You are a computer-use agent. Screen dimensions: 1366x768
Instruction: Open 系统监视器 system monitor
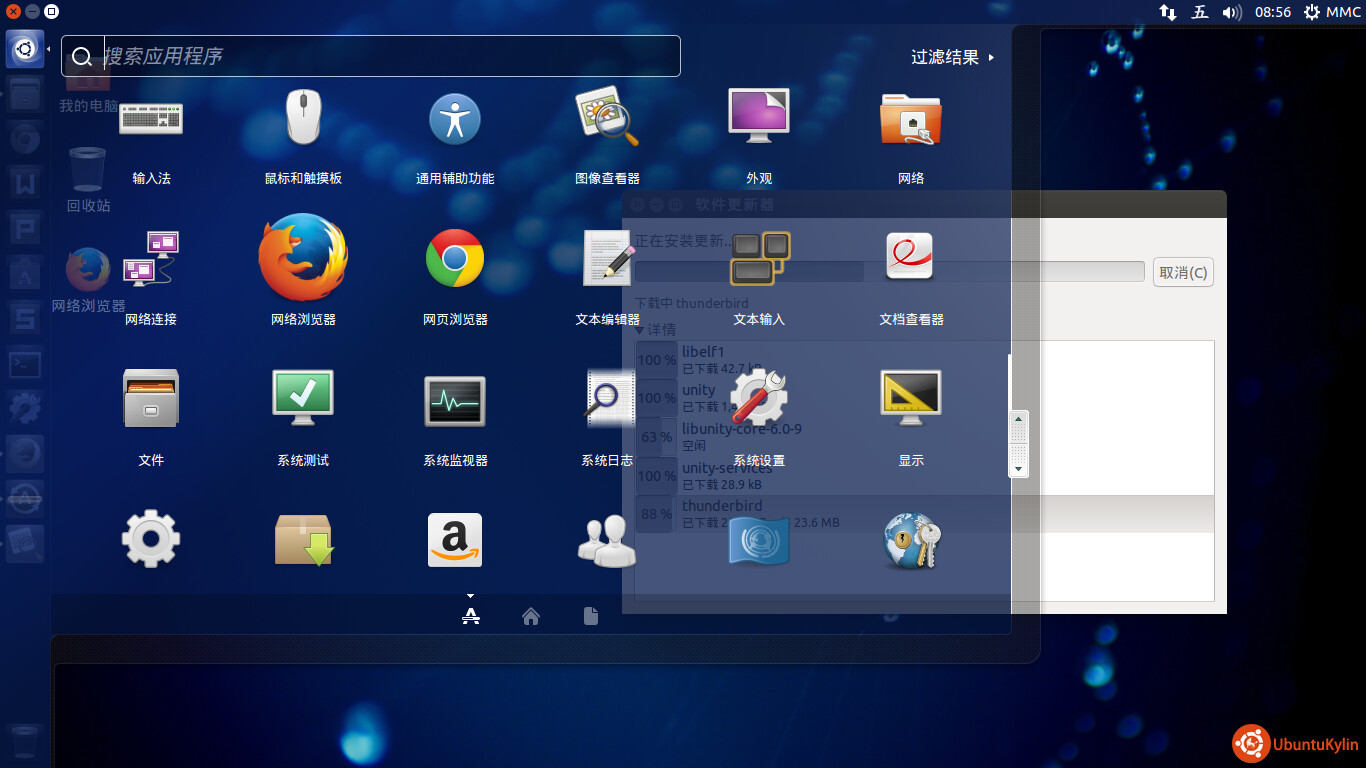pyautogui.click(x=455, y=400)
